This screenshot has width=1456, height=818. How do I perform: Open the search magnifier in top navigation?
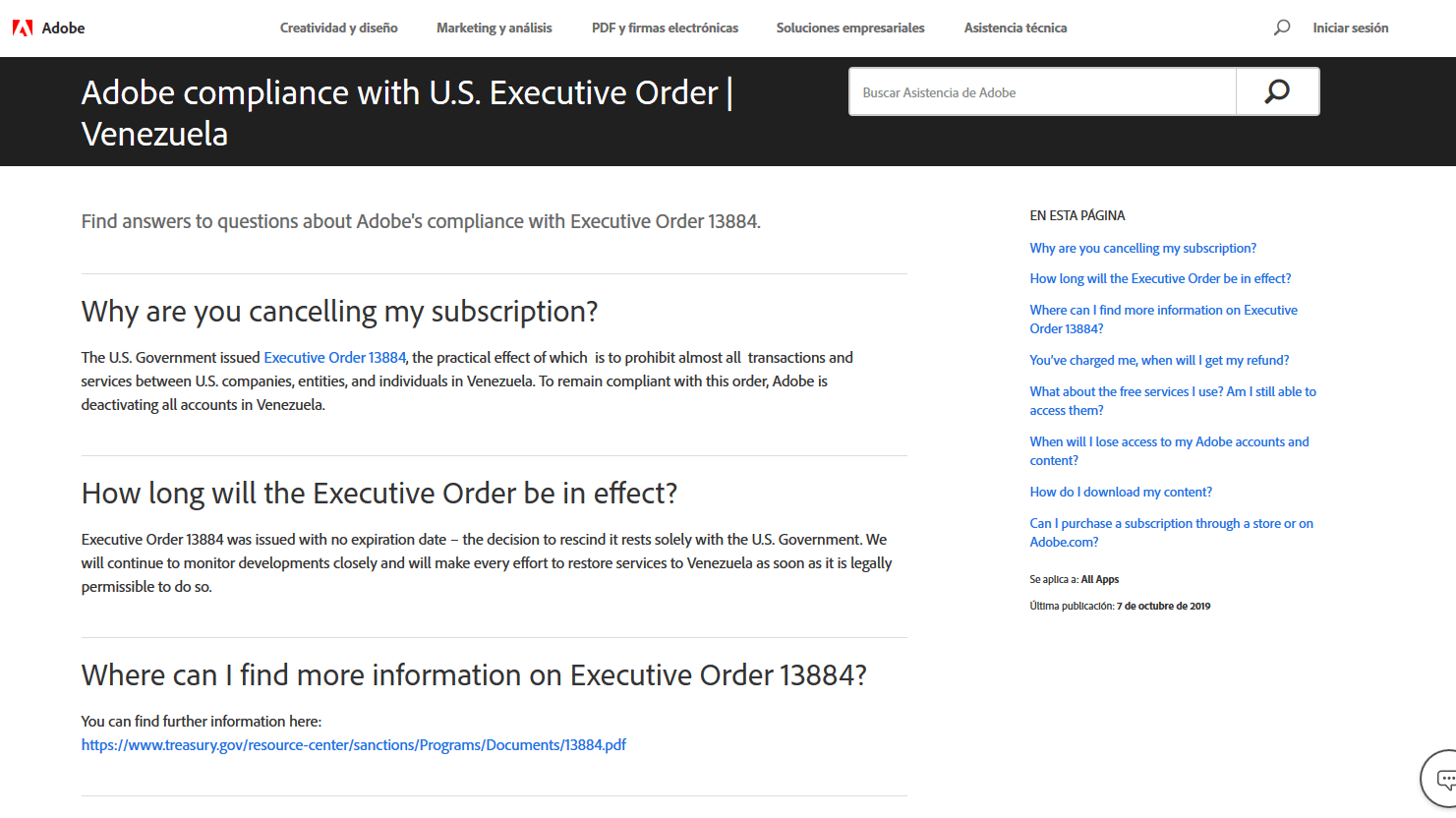click(x=1282, y=28)
